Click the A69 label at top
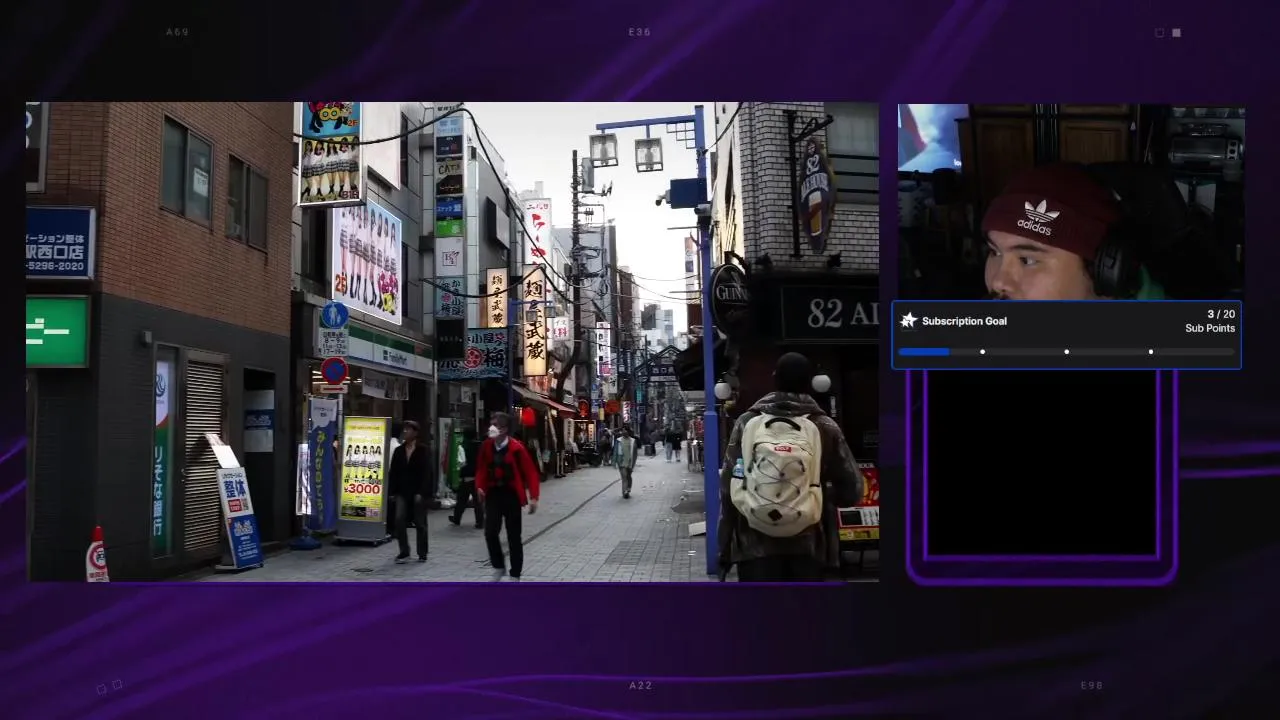The image size is (1280, 720). coord(178,32)
